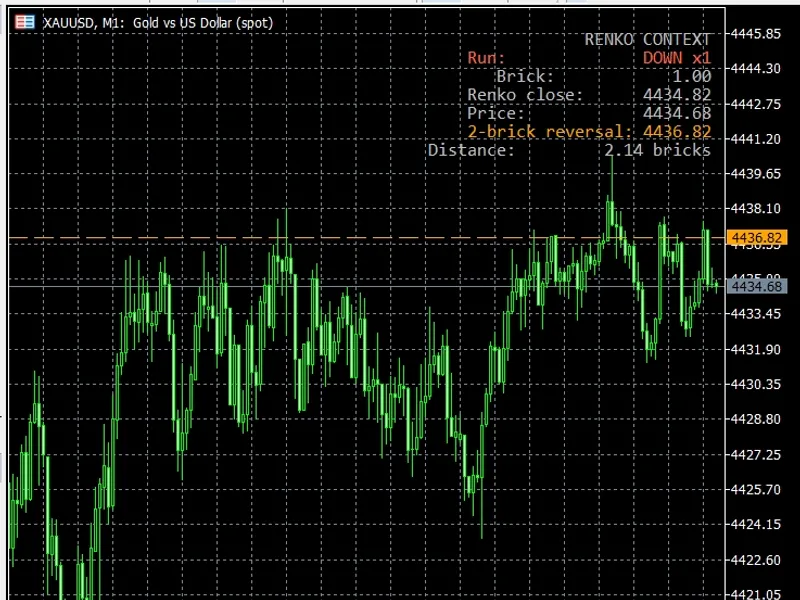Image resolution: width=800 pixels, height=600 pixels.
Task: Click the chart icon beside XAUUSD title
Action: (x=24, y=22)
